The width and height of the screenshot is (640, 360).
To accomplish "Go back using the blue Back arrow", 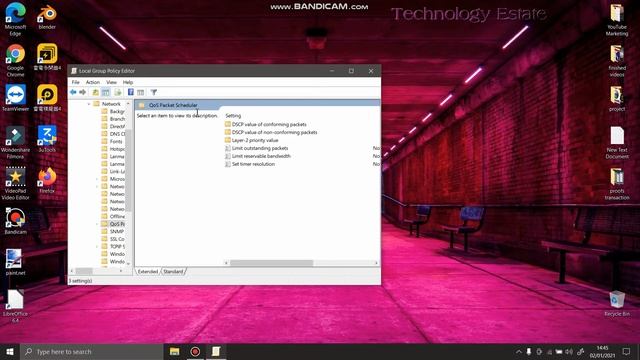I will [73, 92].
